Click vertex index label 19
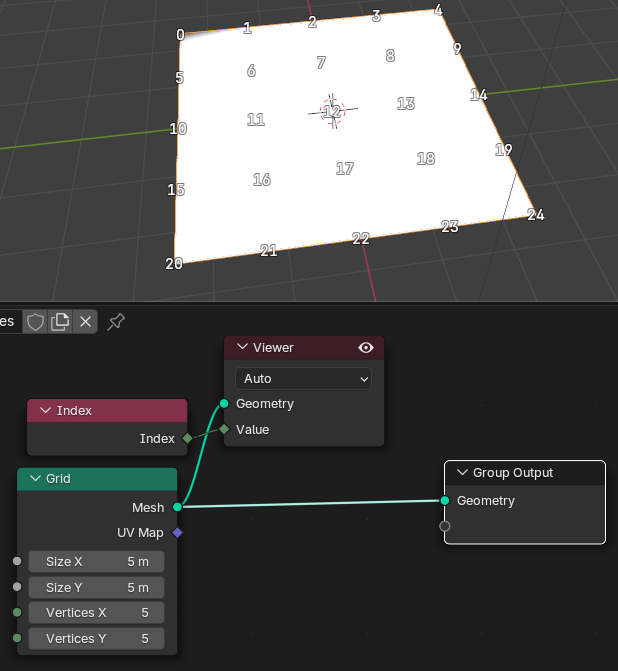Image resolution: width=618 pixels, height=671 pixels. [x=503, y=149]
